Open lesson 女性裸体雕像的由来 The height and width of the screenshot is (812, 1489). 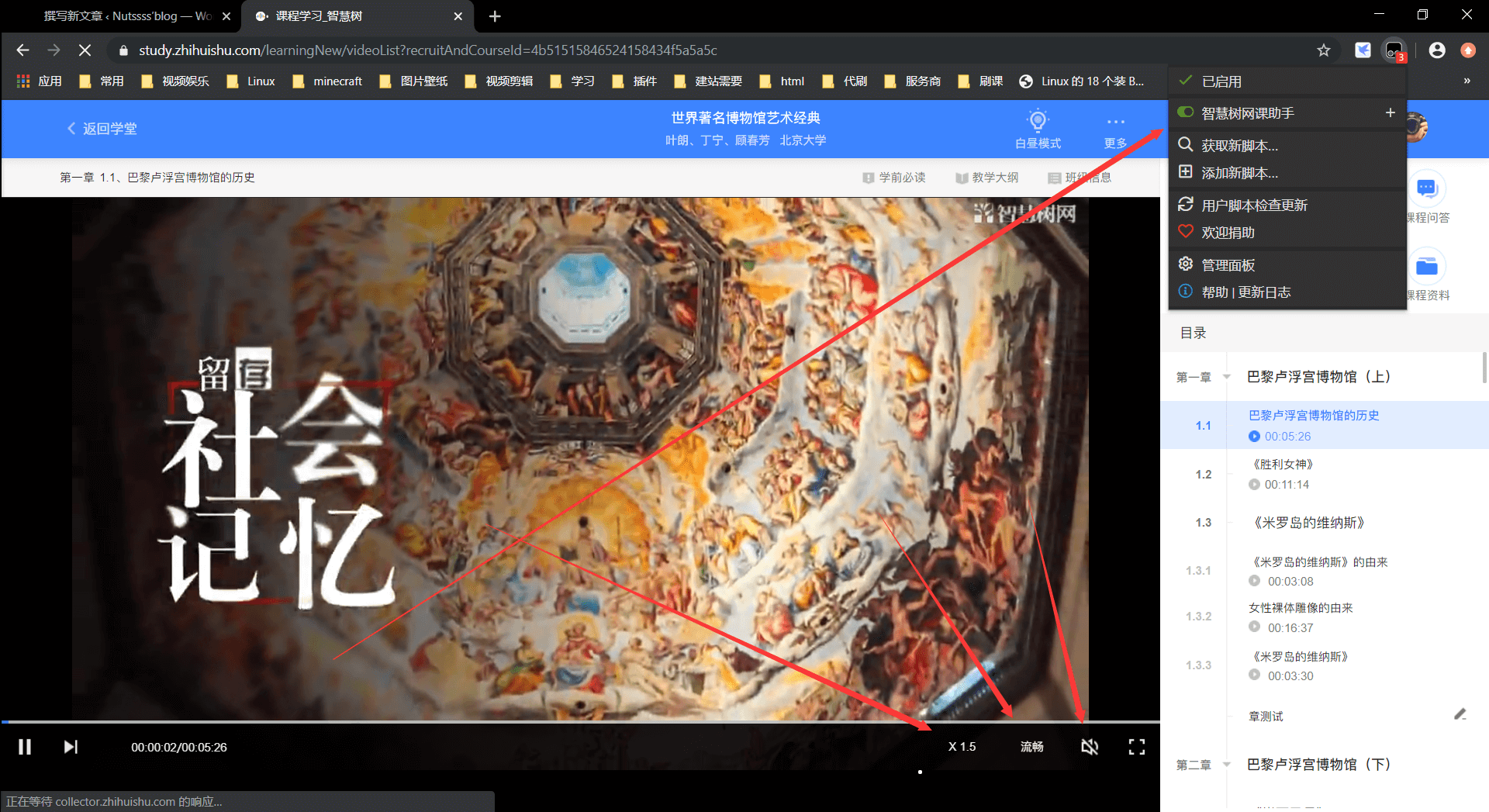pyautogui.click(x=1301, y=608)
